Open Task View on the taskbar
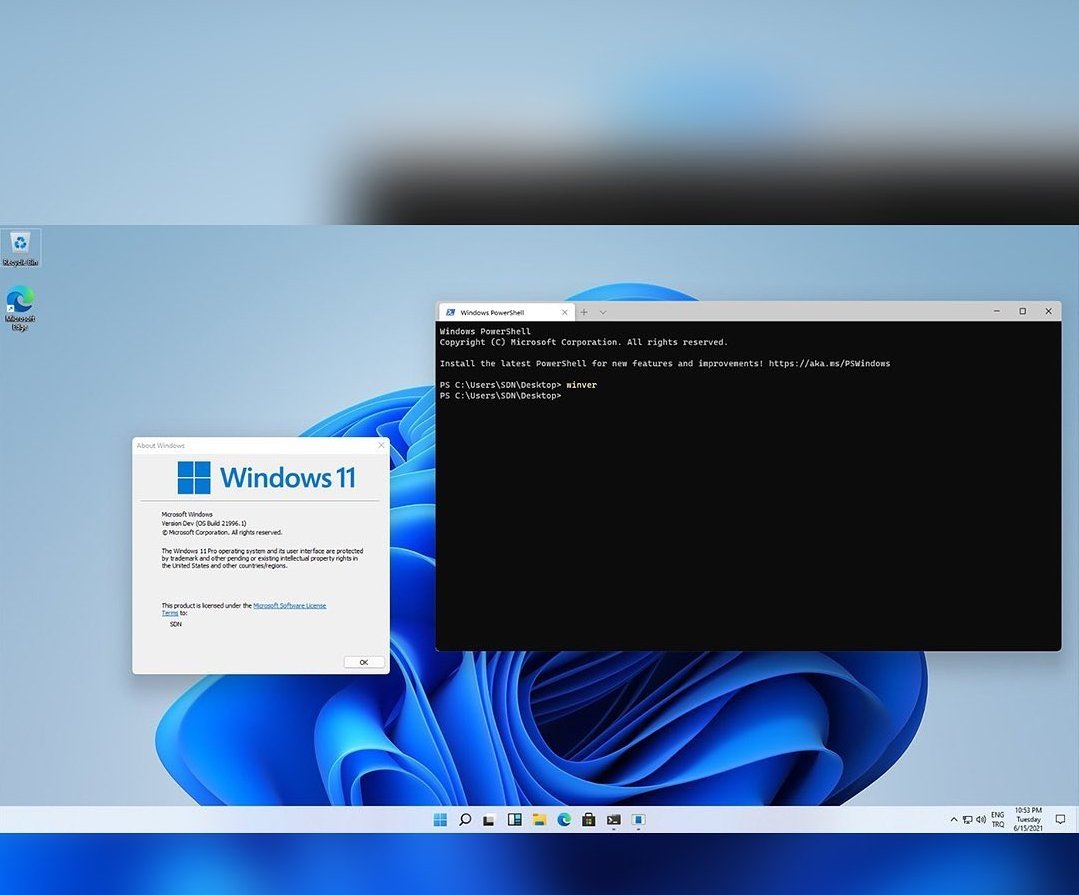1079x895 pixels. tap(489, 819)
